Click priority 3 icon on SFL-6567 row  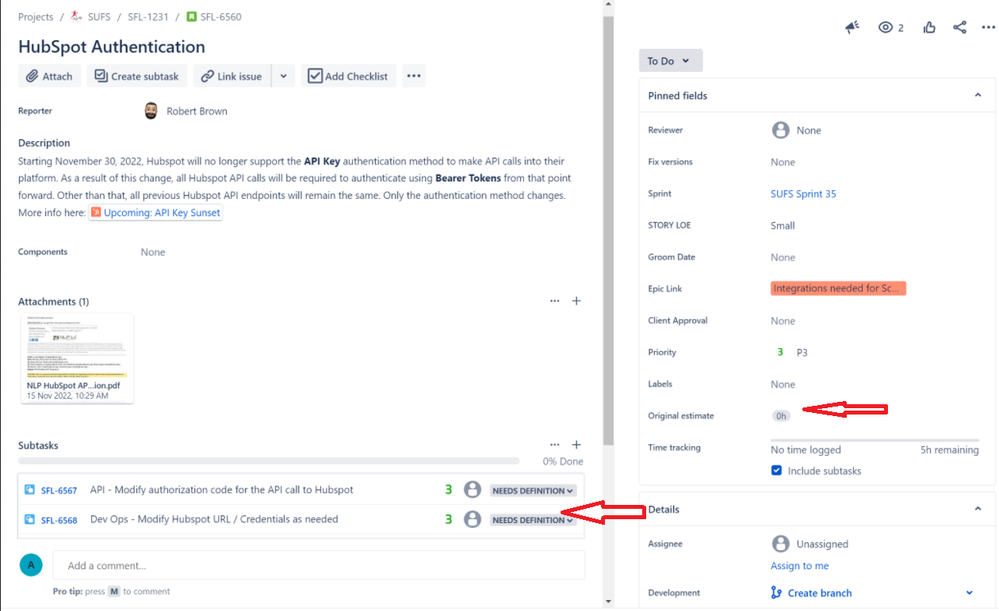point(449,489)
